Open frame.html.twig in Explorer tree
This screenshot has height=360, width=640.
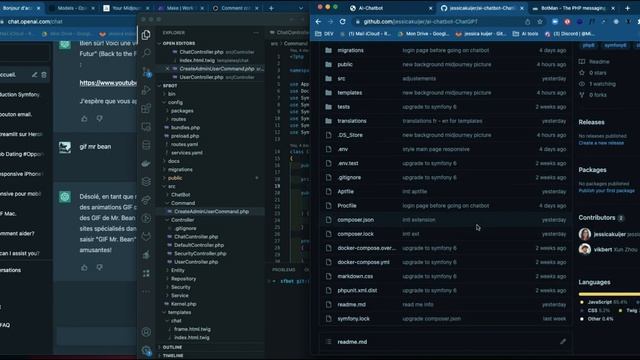tap(192, 329)
